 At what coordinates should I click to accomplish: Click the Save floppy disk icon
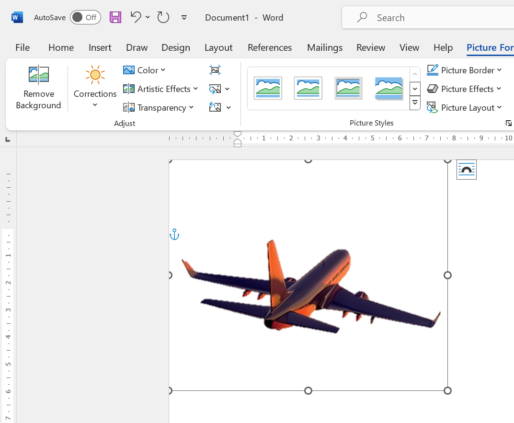(115, 17)
